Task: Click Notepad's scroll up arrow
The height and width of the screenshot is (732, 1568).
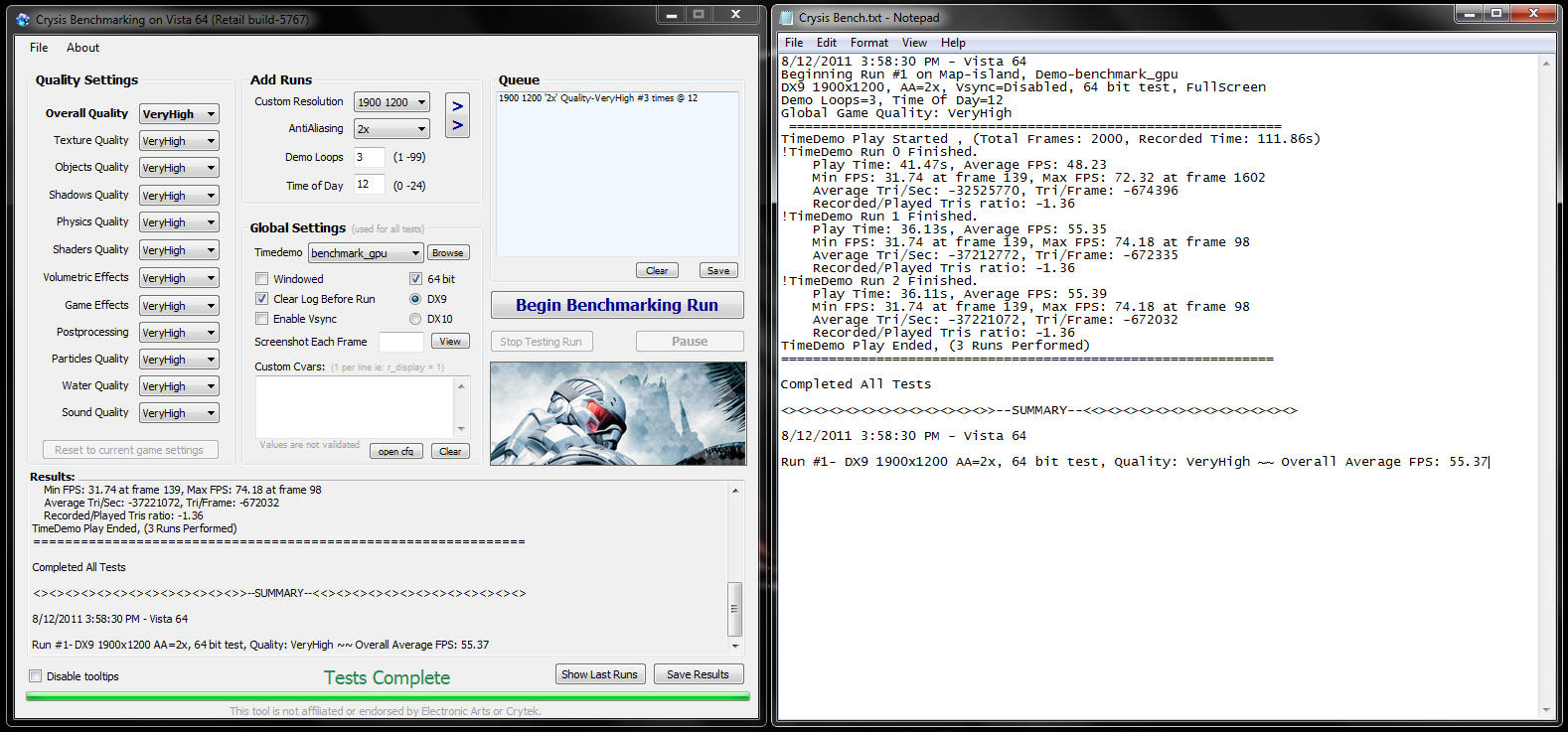Action: (x=1546, y=64)
